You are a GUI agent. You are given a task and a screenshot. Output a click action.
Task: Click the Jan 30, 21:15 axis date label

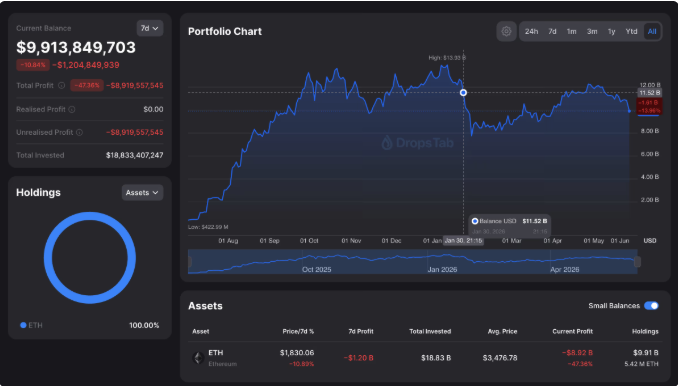click(x=464, y=241)
